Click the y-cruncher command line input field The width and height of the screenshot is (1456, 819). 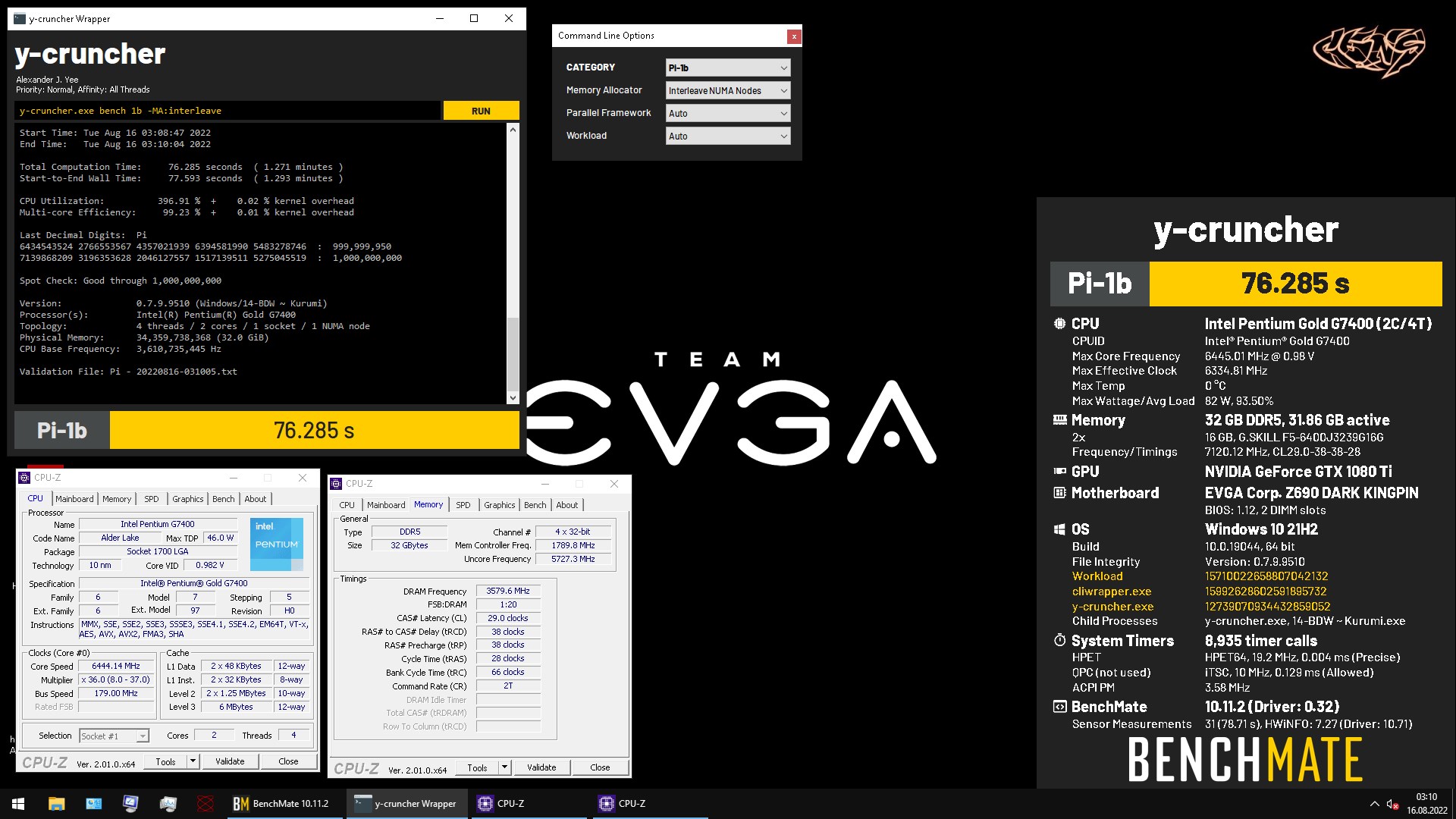pos(227,111)
